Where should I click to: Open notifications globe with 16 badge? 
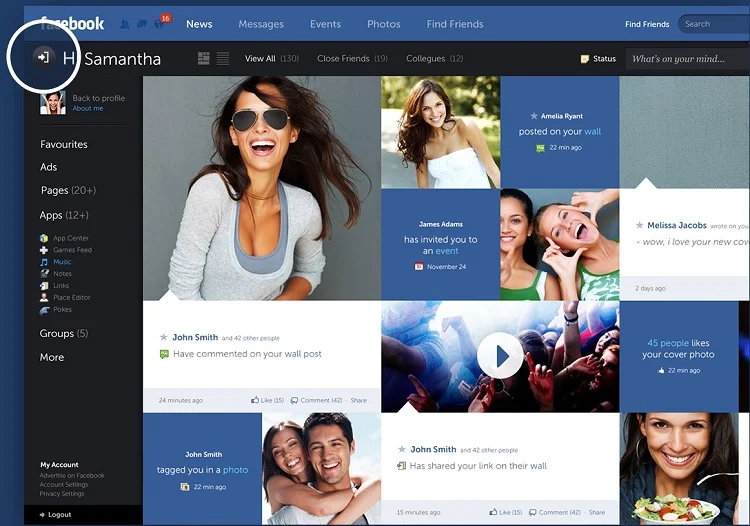click(x=159, y=23)
